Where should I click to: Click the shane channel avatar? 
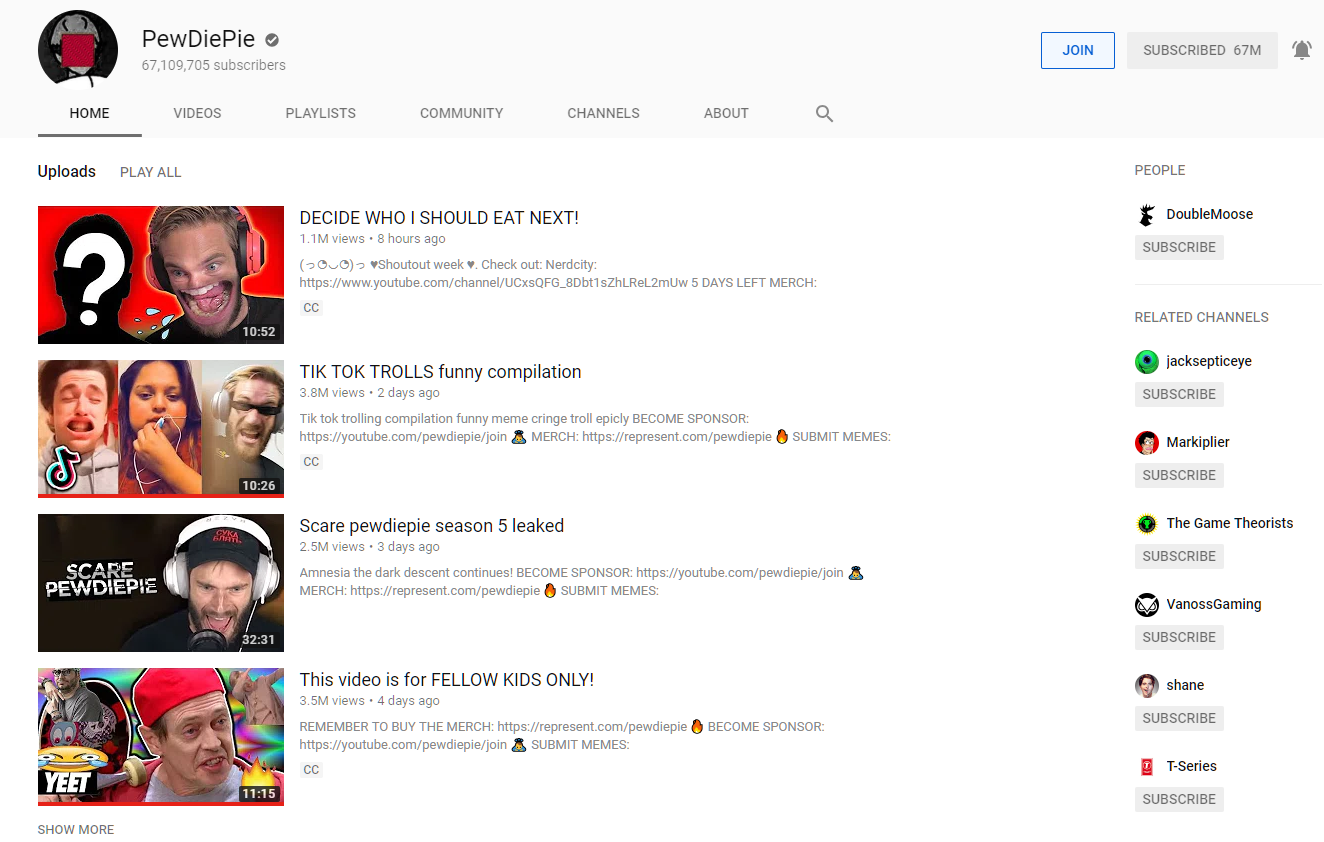tap(1146, 685)
